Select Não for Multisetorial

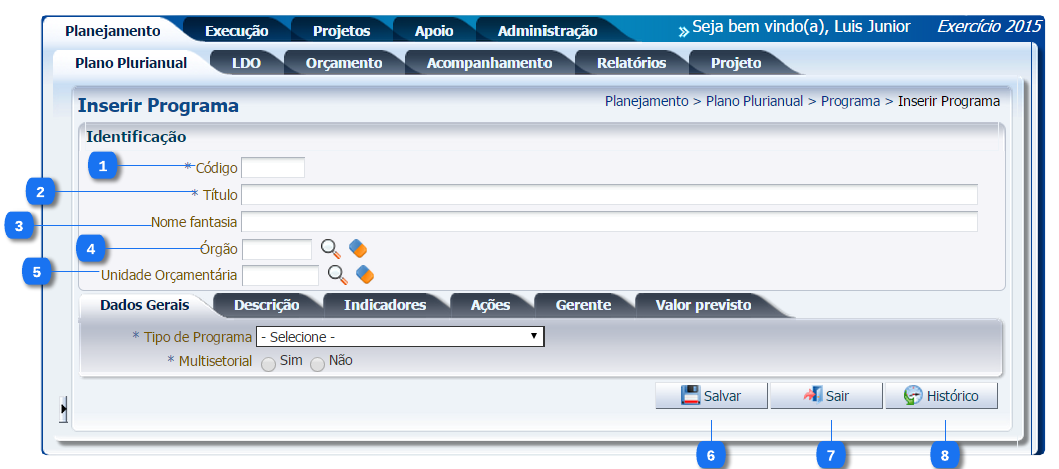318,365
